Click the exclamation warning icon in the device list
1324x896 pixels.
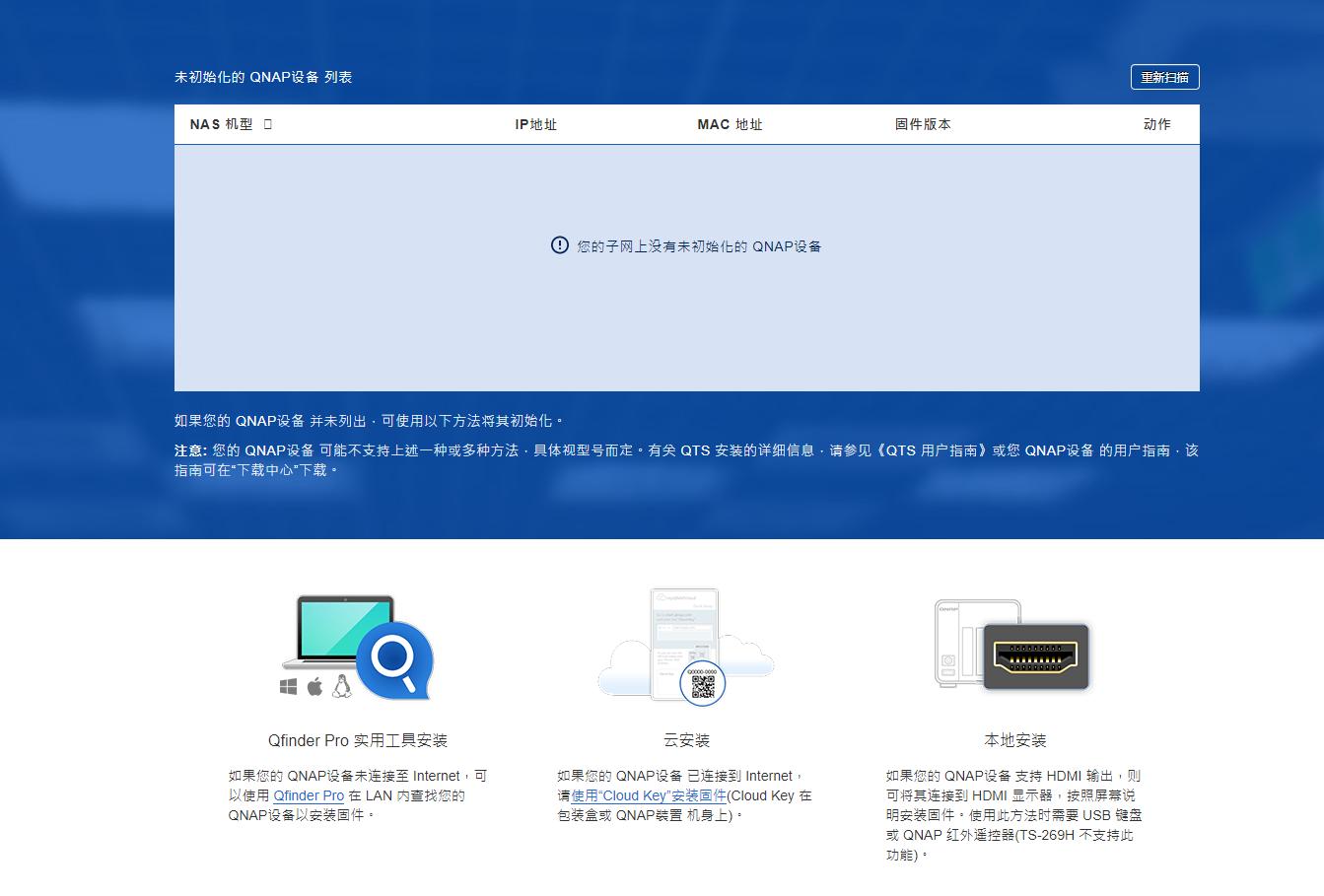[x=559, y=245]
